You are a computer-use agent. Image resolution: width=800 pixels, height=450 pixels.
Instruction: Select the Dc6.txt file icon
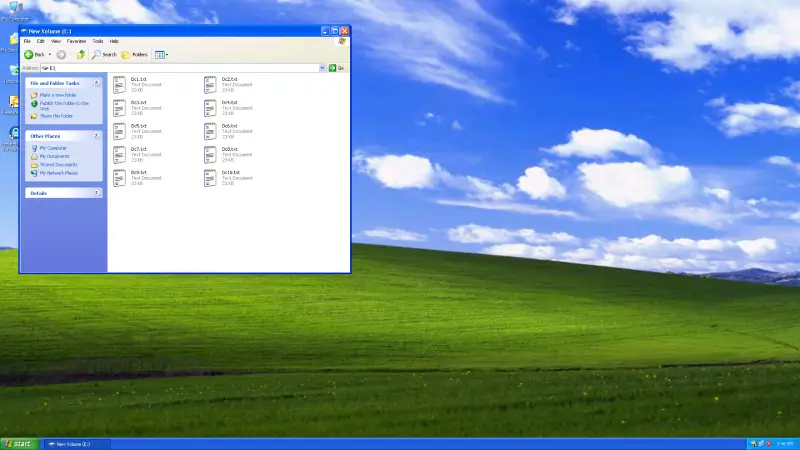(210, 132)
